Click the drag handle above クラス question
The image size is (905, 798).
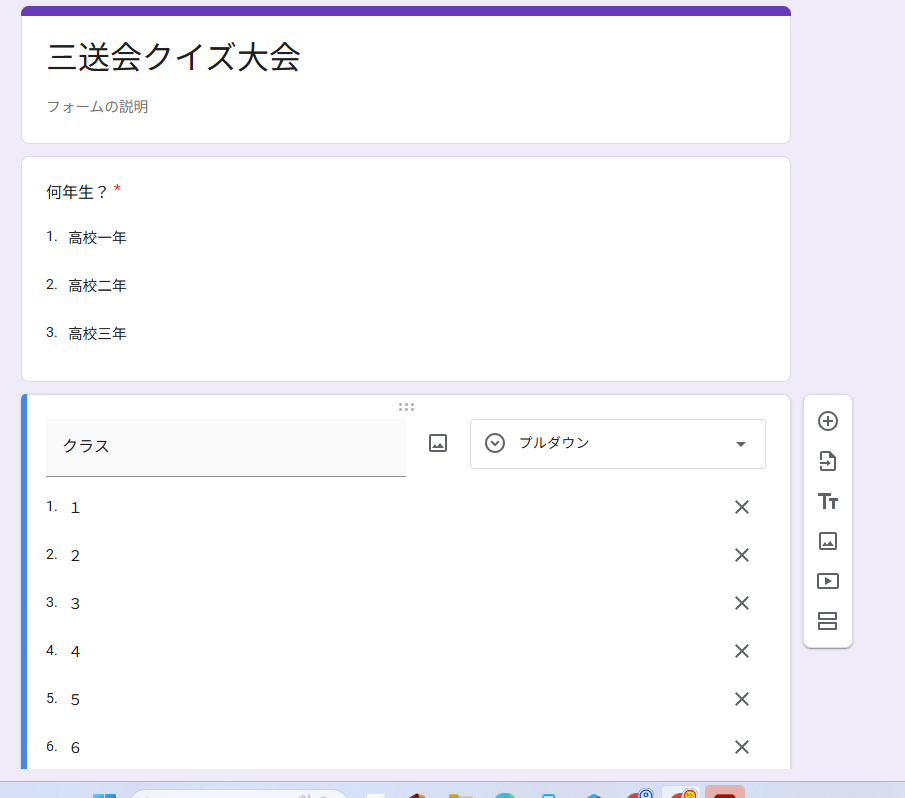coord(406,407)
